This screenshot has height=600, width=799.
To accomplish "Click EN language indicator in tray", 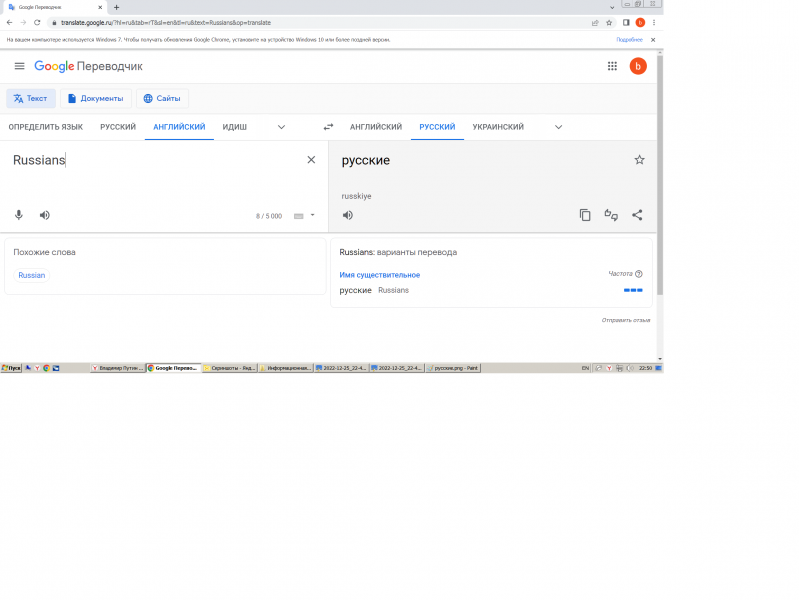I will [x=585, y=368].
